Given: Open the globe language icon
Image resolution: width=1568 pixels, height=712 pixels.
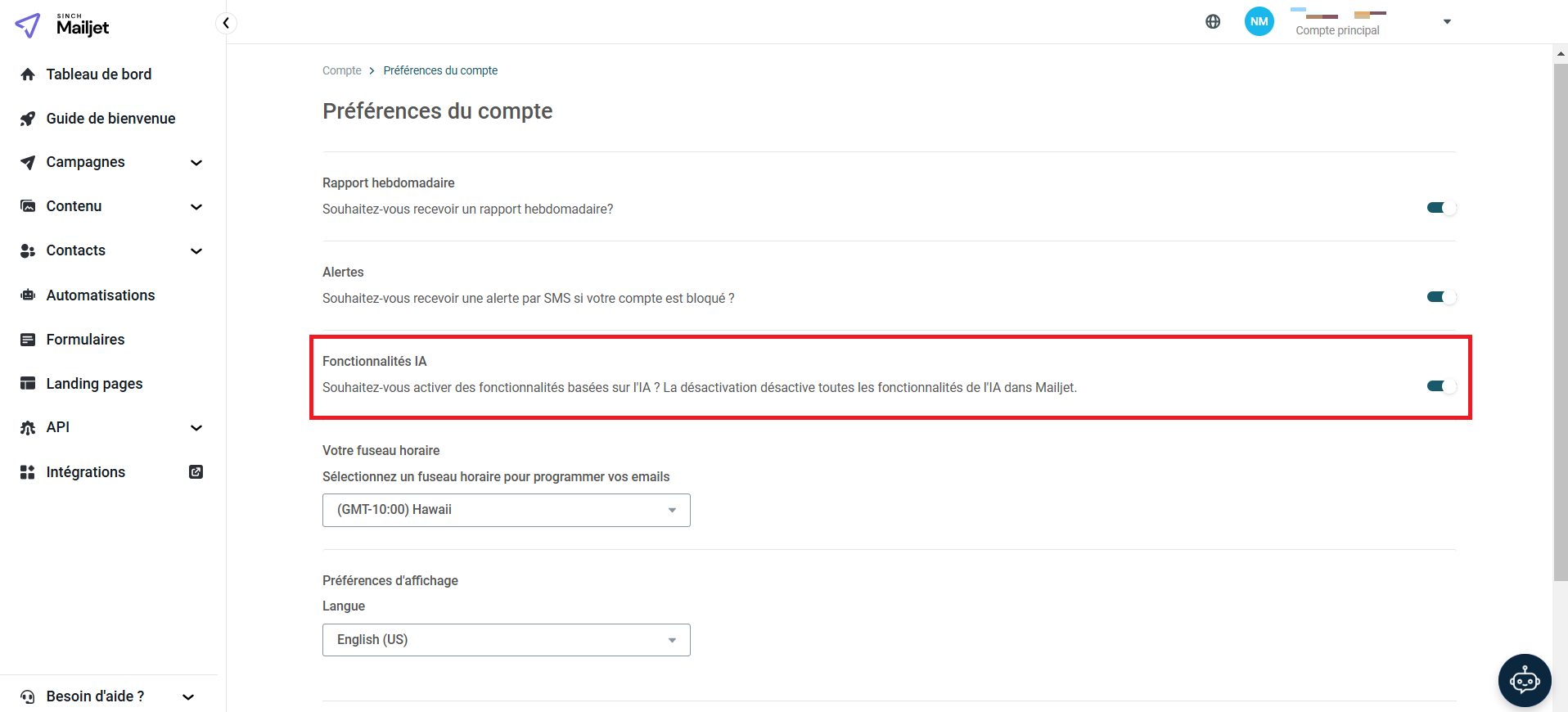Looking at the screenshot, I should 1213,22.
